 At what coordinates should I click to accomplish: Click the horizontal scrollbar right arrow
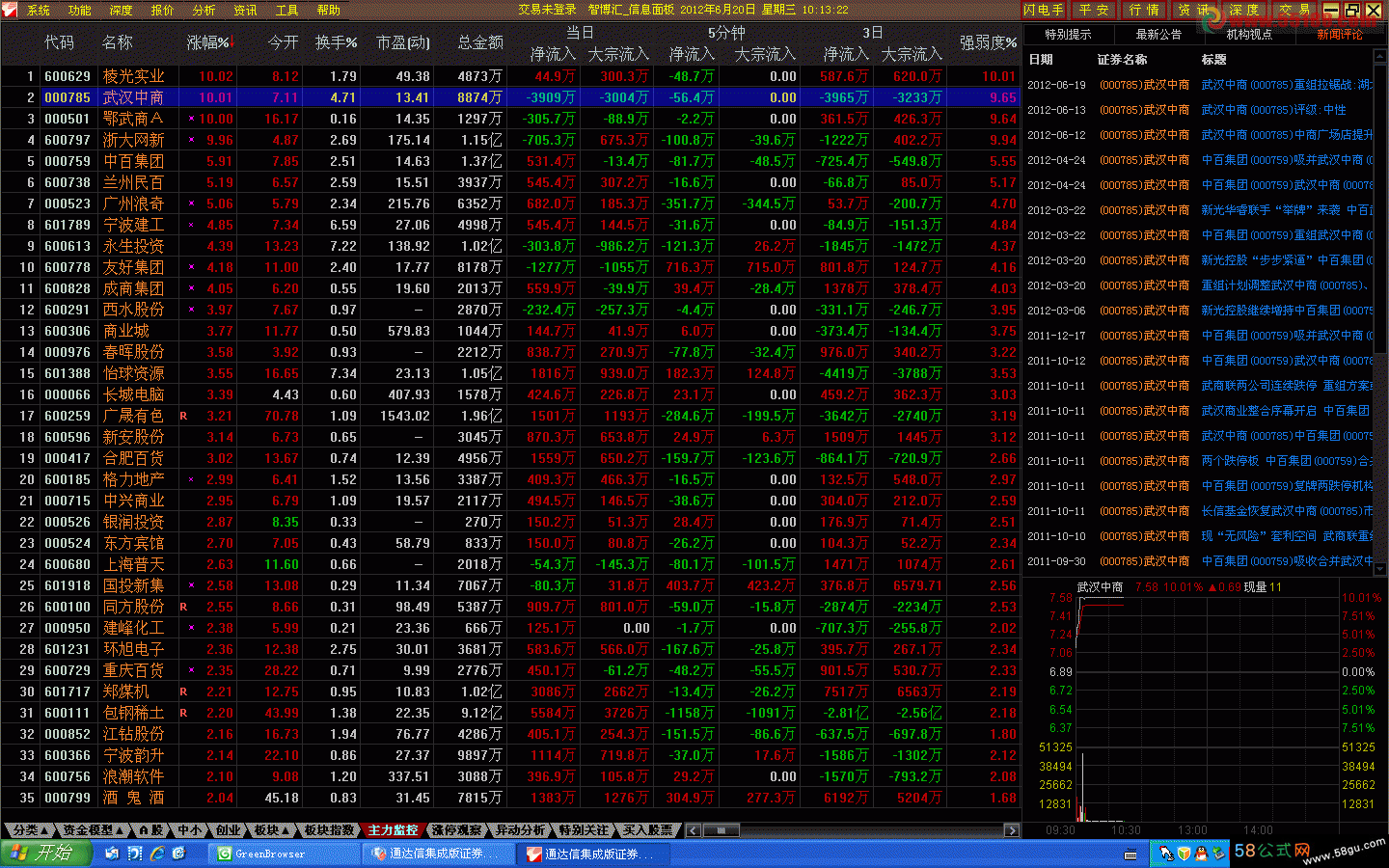[1012, 830]
